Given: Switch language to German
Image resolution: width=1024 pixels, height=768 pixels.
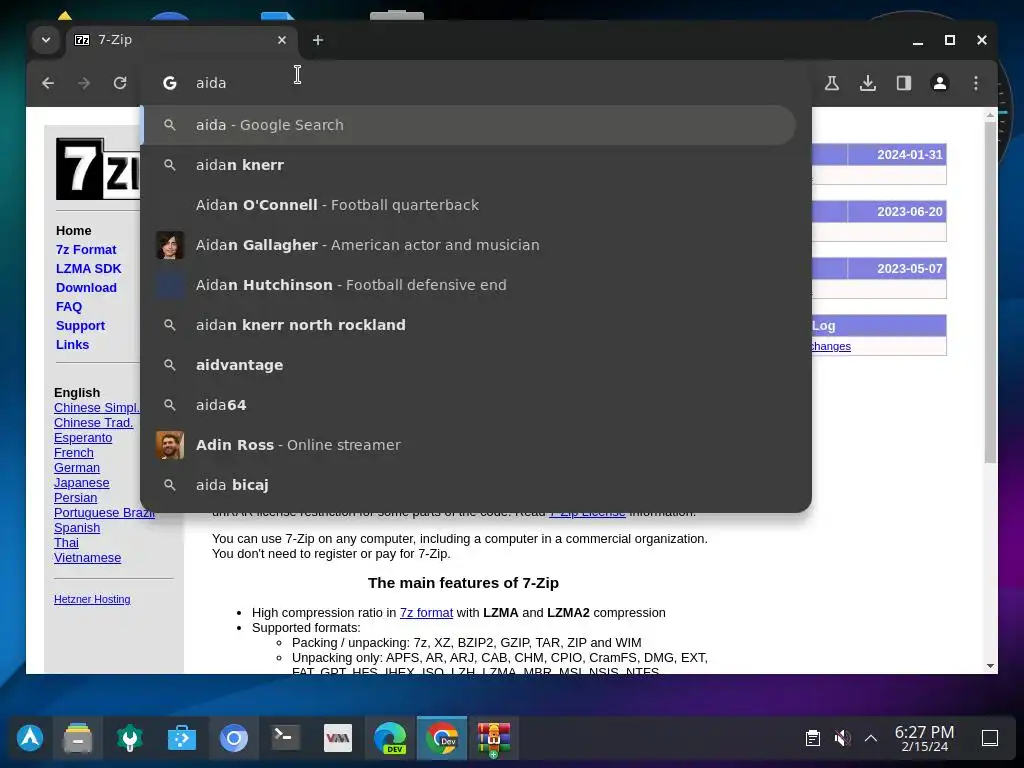Looking at the screenshot, I should 76,468.
